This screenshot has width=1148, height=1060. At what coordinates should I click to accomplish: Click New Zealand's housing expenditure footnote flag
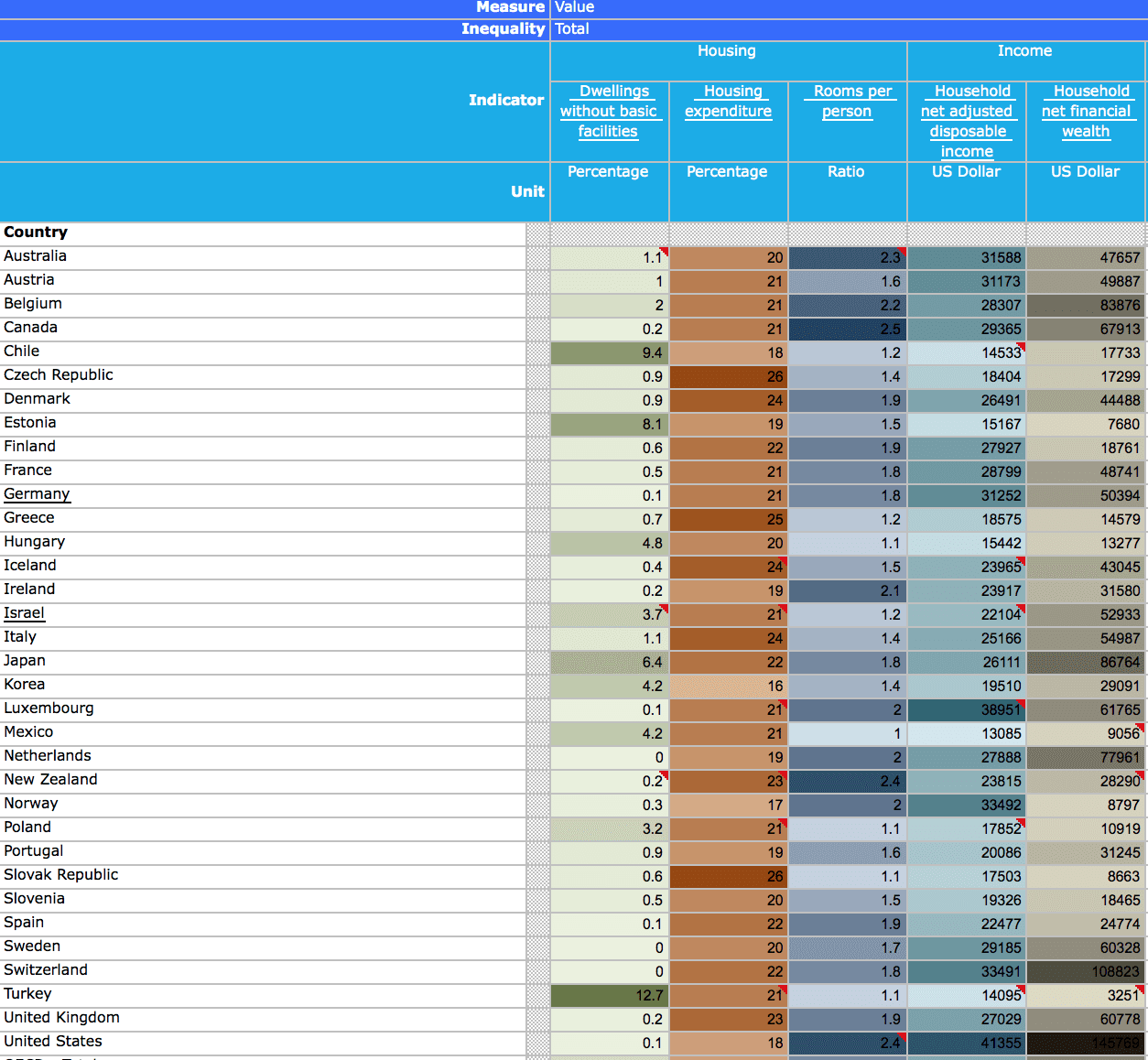[785, 775]
